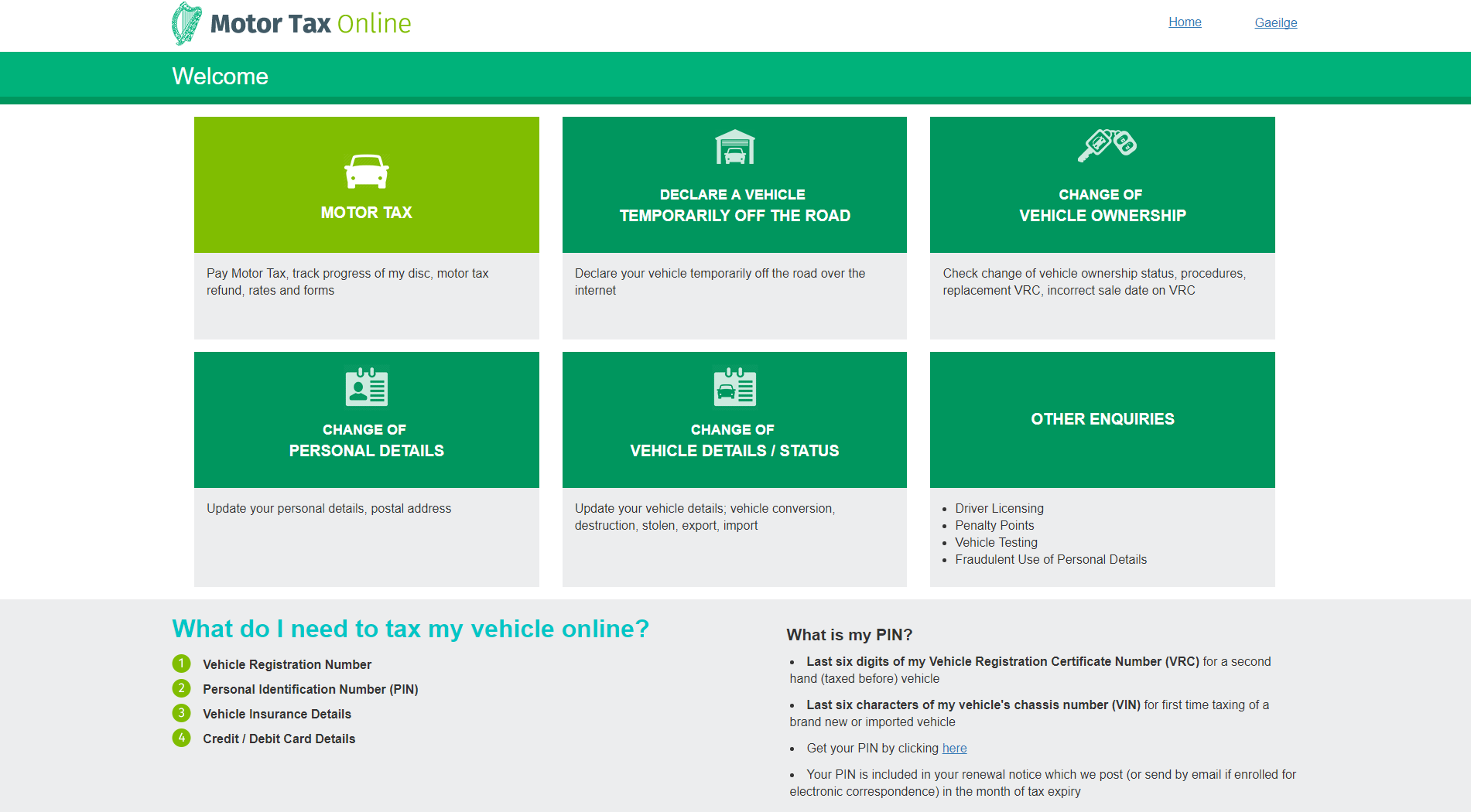Select 'Penalty Points' list item
The width and height of the screenshot is (1471, 812).
[994, 525]
